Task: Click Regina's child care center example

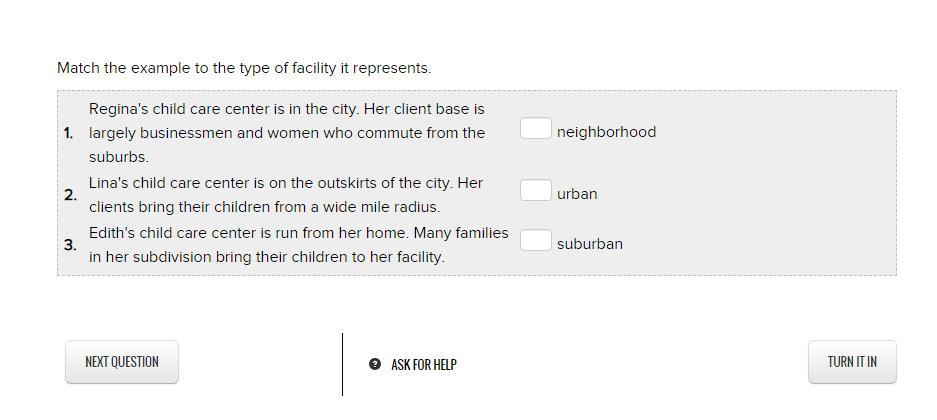Action: 287,132
